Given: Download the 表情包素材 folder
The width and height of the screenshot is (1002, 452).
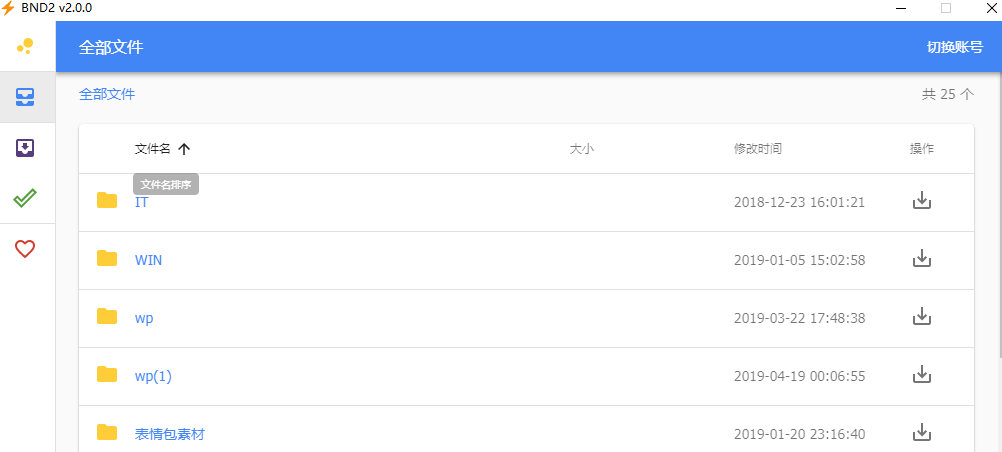Looking at the screenshot, I should click(x=921, y=433).
